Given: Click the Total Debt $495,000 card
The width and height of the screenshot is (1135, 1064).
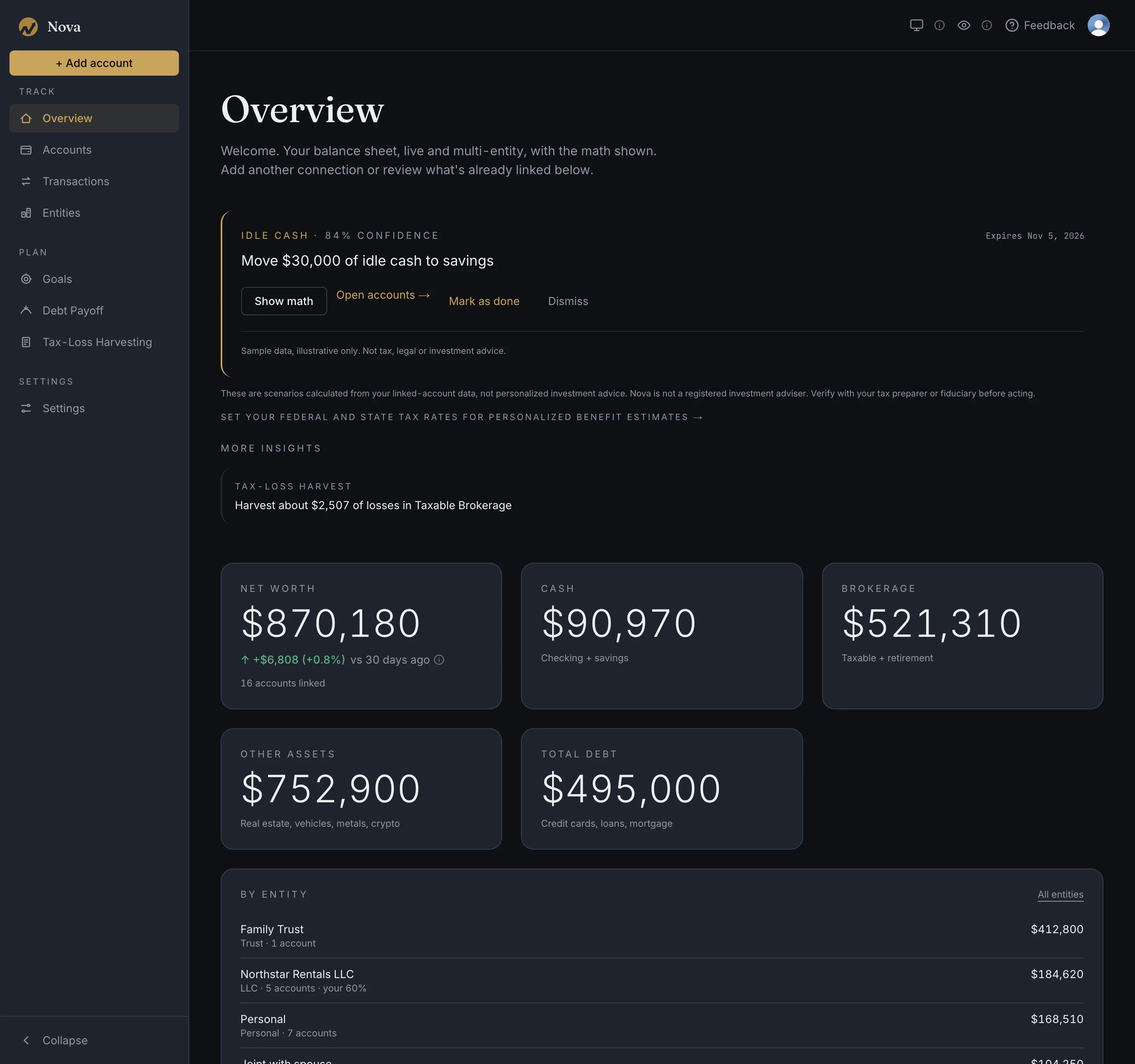Looking at the screenshot, I should click(x=662, y=789).
